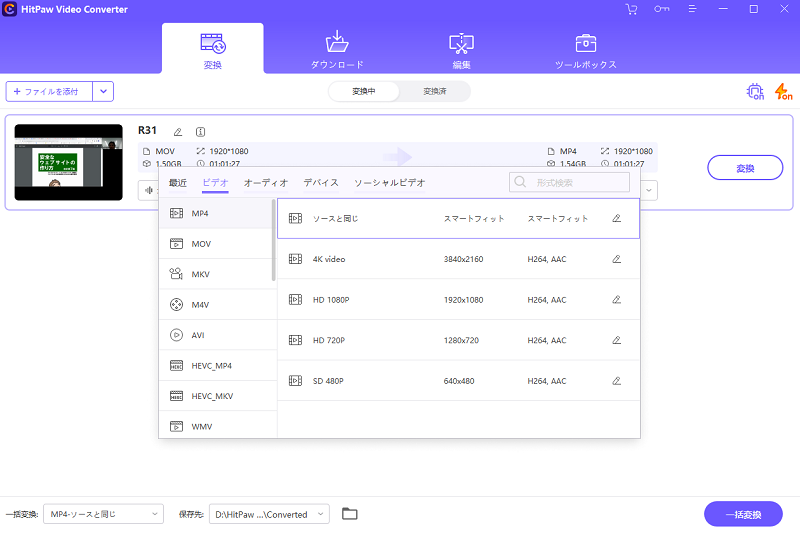Click the R31 video thumbnail
The height and width of the screenshot is (540, 800).
tap(68, 162)
